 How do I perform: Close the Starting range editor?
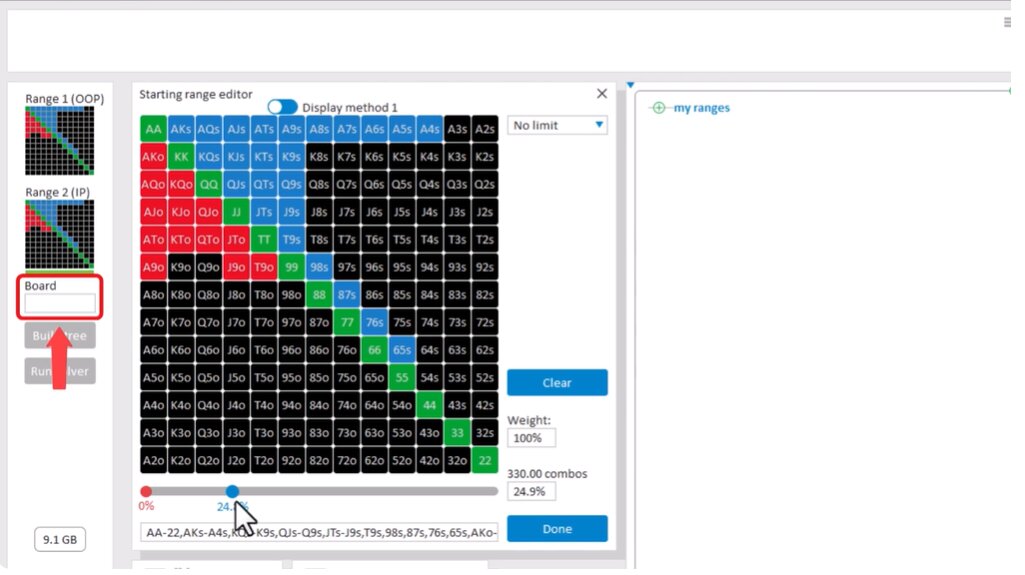(x=601, y=94)
